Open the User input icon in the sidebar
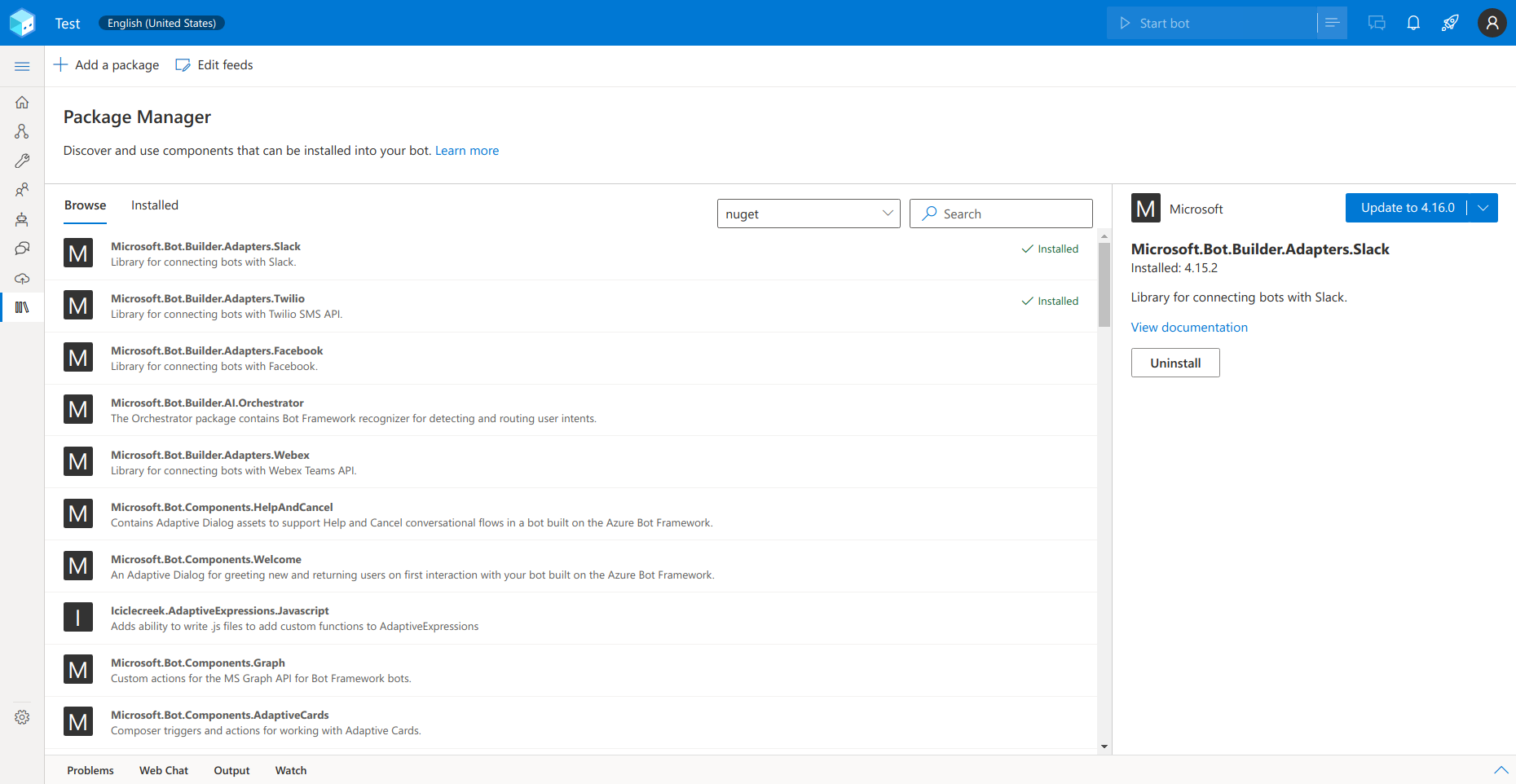The image size is (1516, 784). (22, 190)
